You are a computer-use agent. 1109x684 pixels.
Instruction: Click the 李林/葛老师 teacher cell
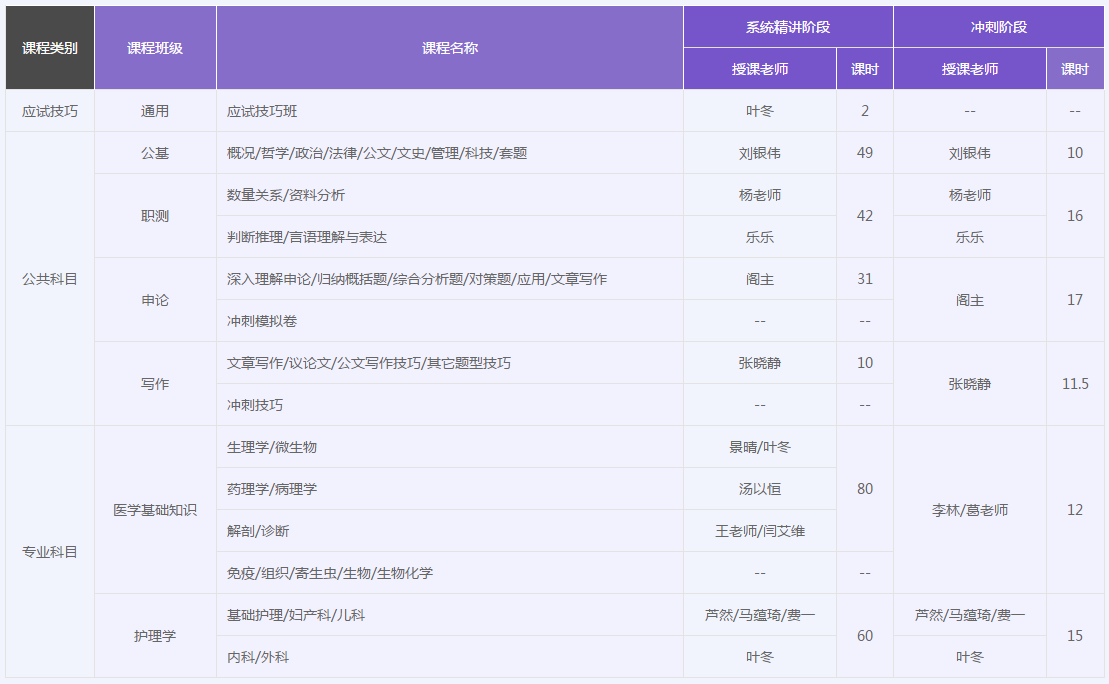pos(969,510)
